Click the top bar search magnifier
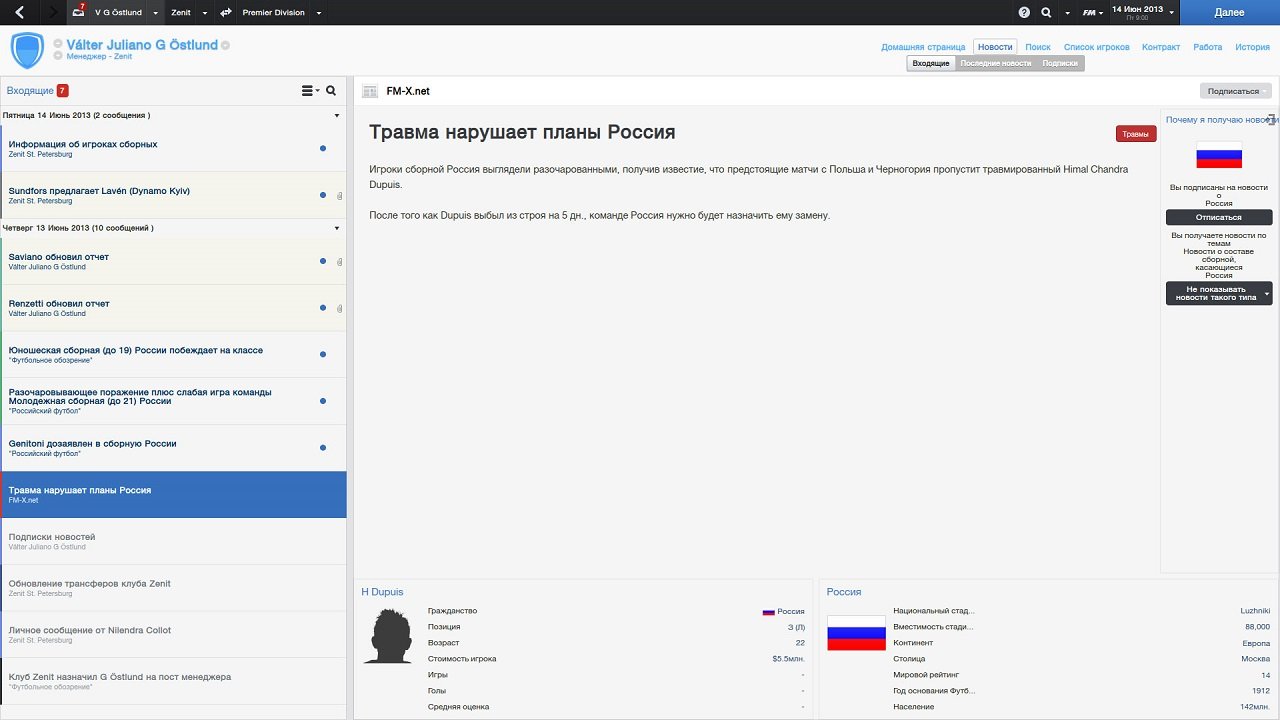Image resolution: width=1280 pixels, height=720 pixels. pyautogui.click(x=1046, y=13)
